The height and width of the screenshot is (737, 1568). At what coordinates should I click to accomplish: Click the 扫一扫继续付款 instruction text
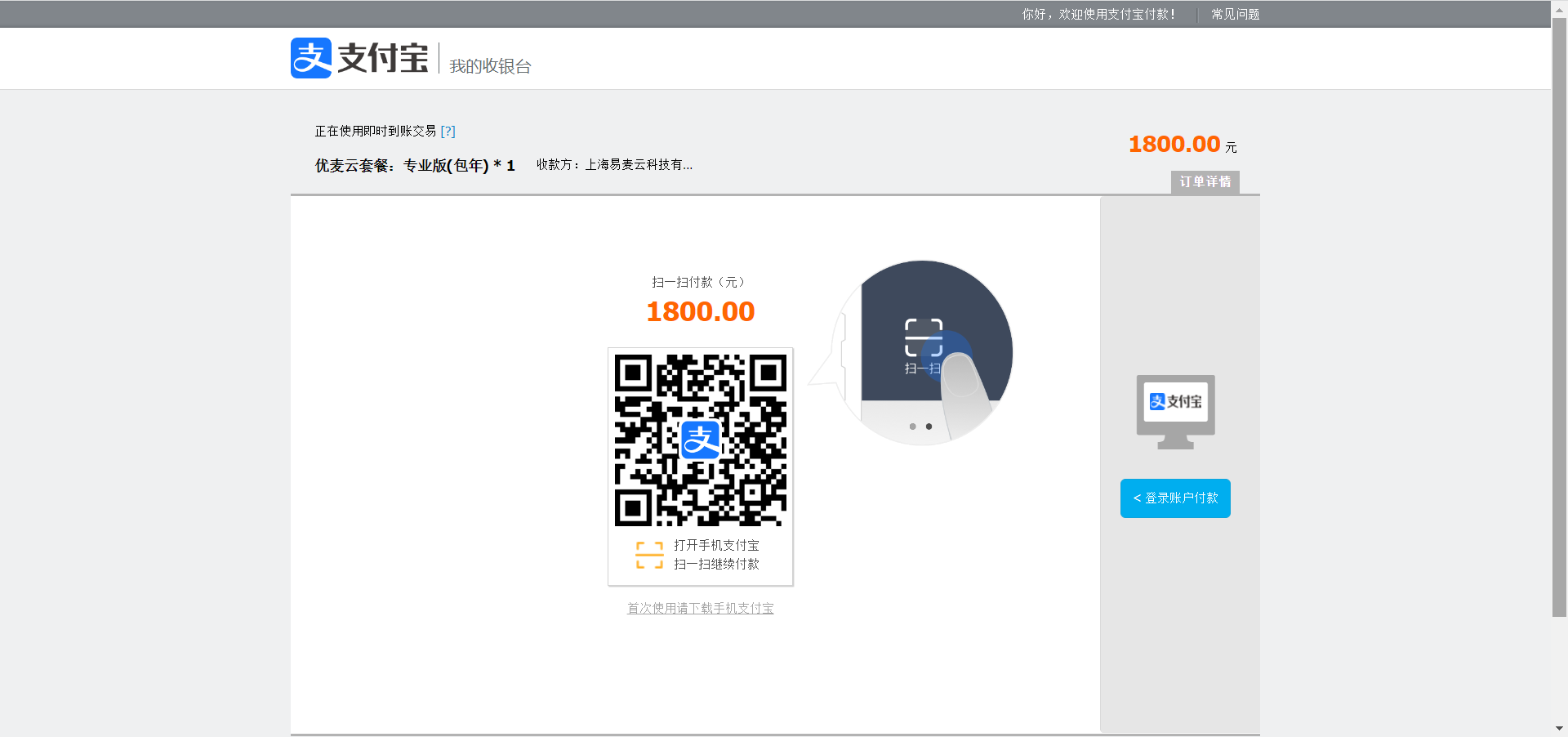click(716, 564)
